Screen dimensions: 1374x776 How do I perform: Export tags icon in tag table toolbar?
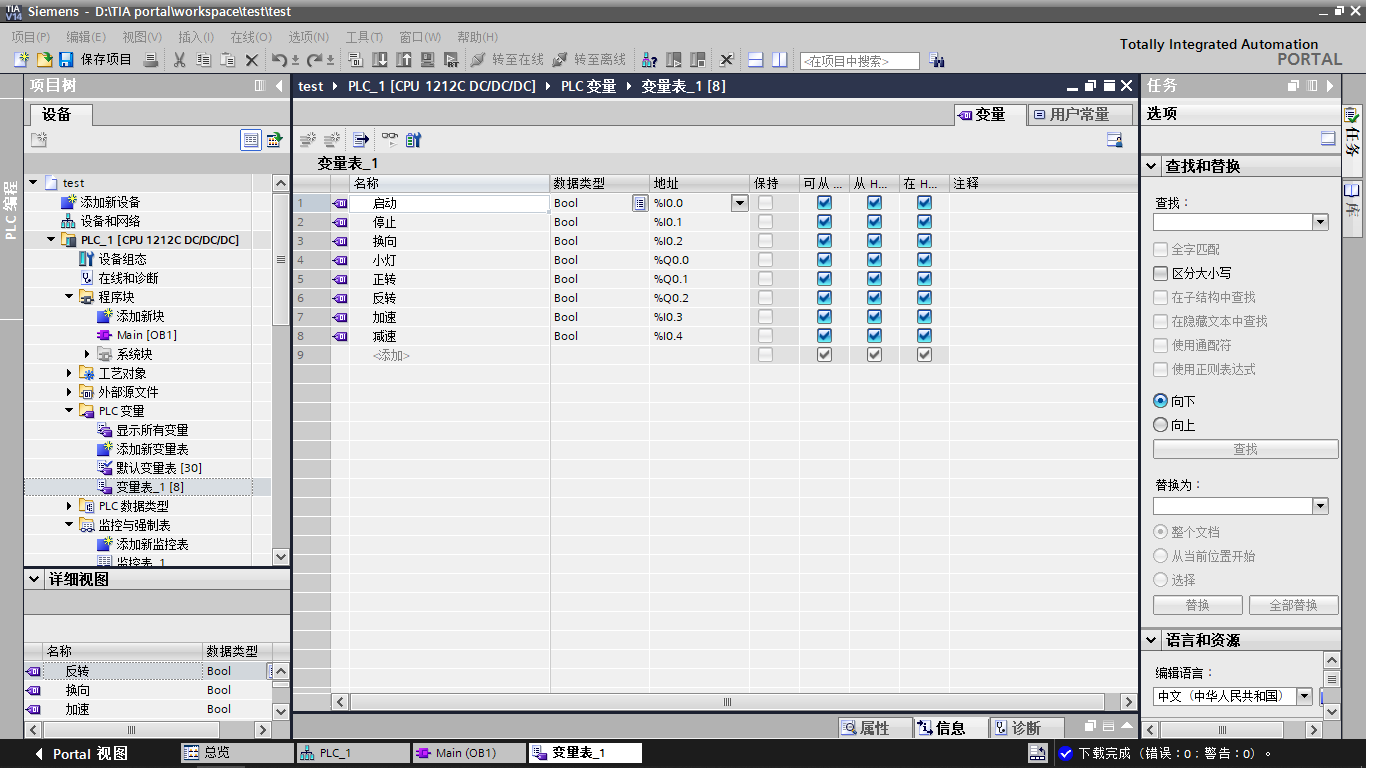[361, 140]
